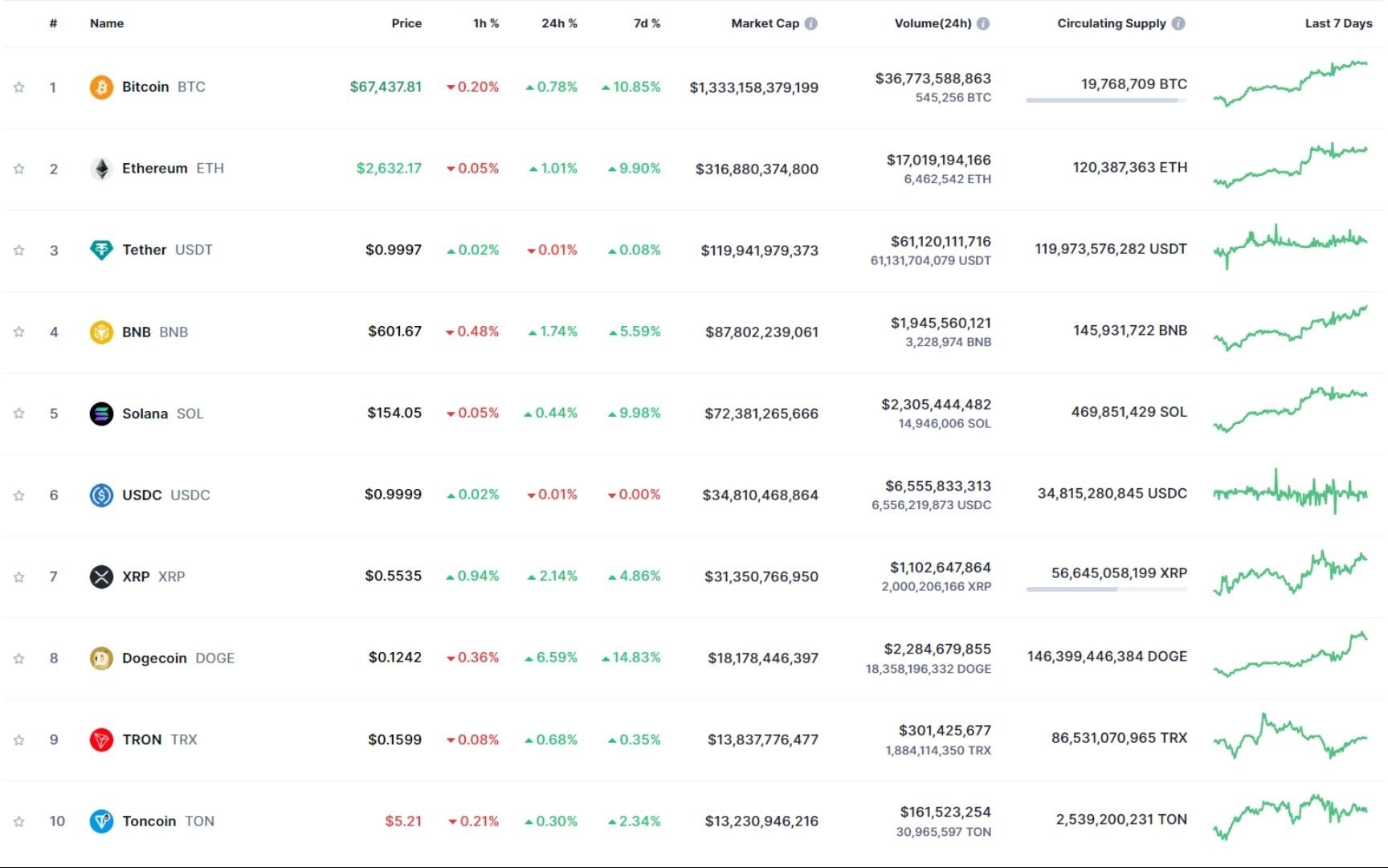The width and height of the screenshot is (1388, 868).
Task: Click the Dogecoin logo icon
Action: 100,657
